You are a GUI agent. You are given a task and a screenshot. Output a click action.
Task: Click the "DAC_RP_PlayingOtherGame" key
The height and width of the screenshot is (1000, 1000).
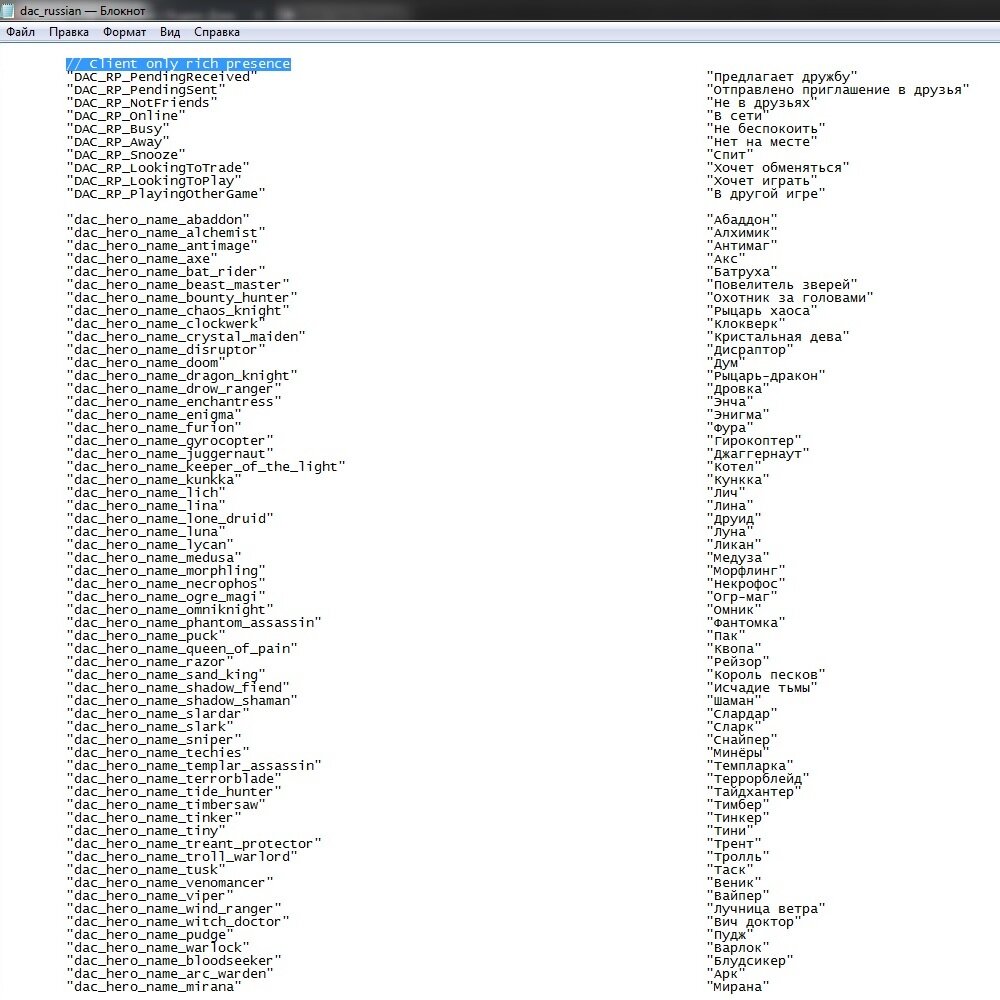(x=166, y=194)
